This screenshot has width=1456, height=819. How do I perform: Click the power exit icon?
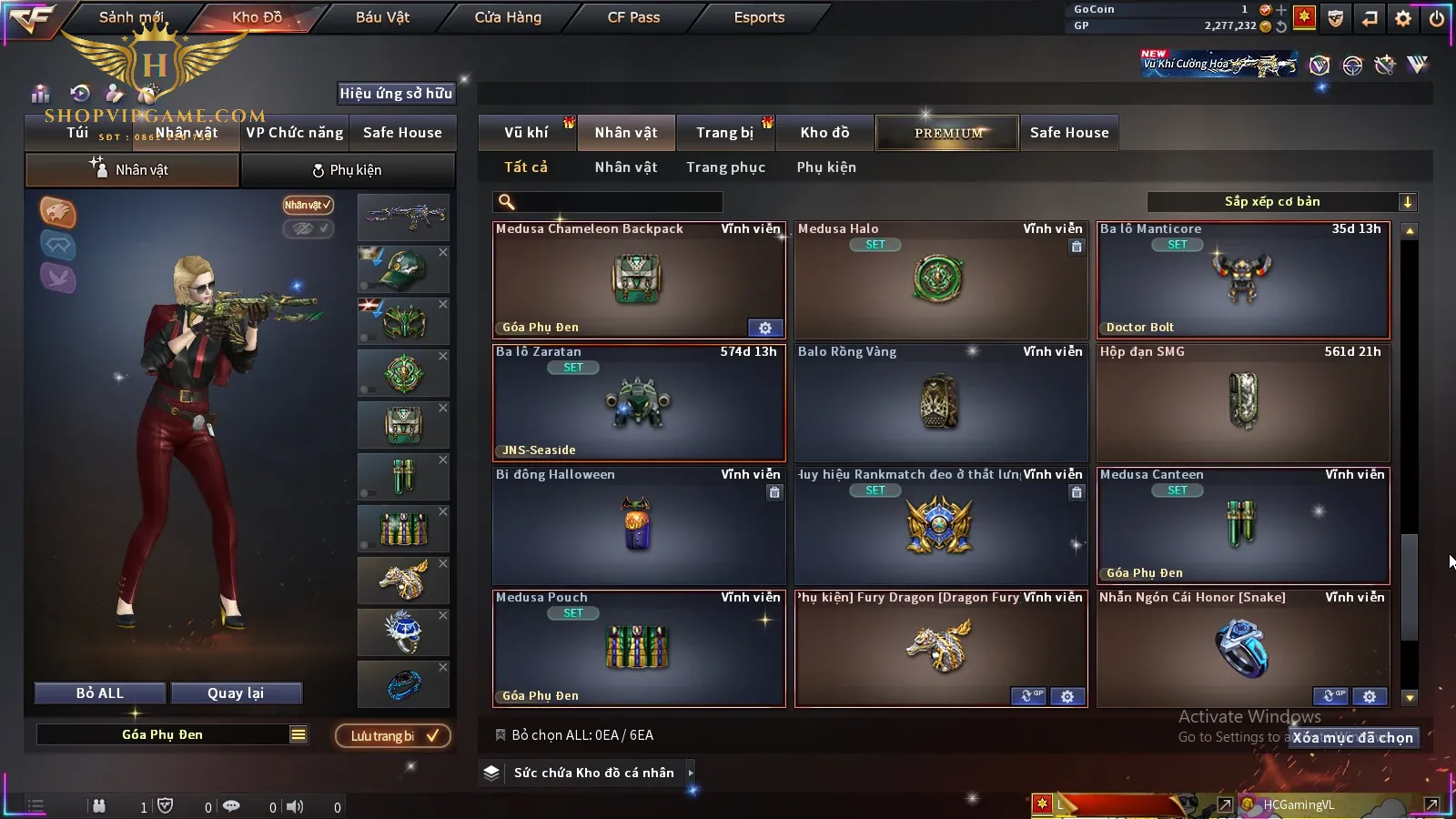(1437, 17)
